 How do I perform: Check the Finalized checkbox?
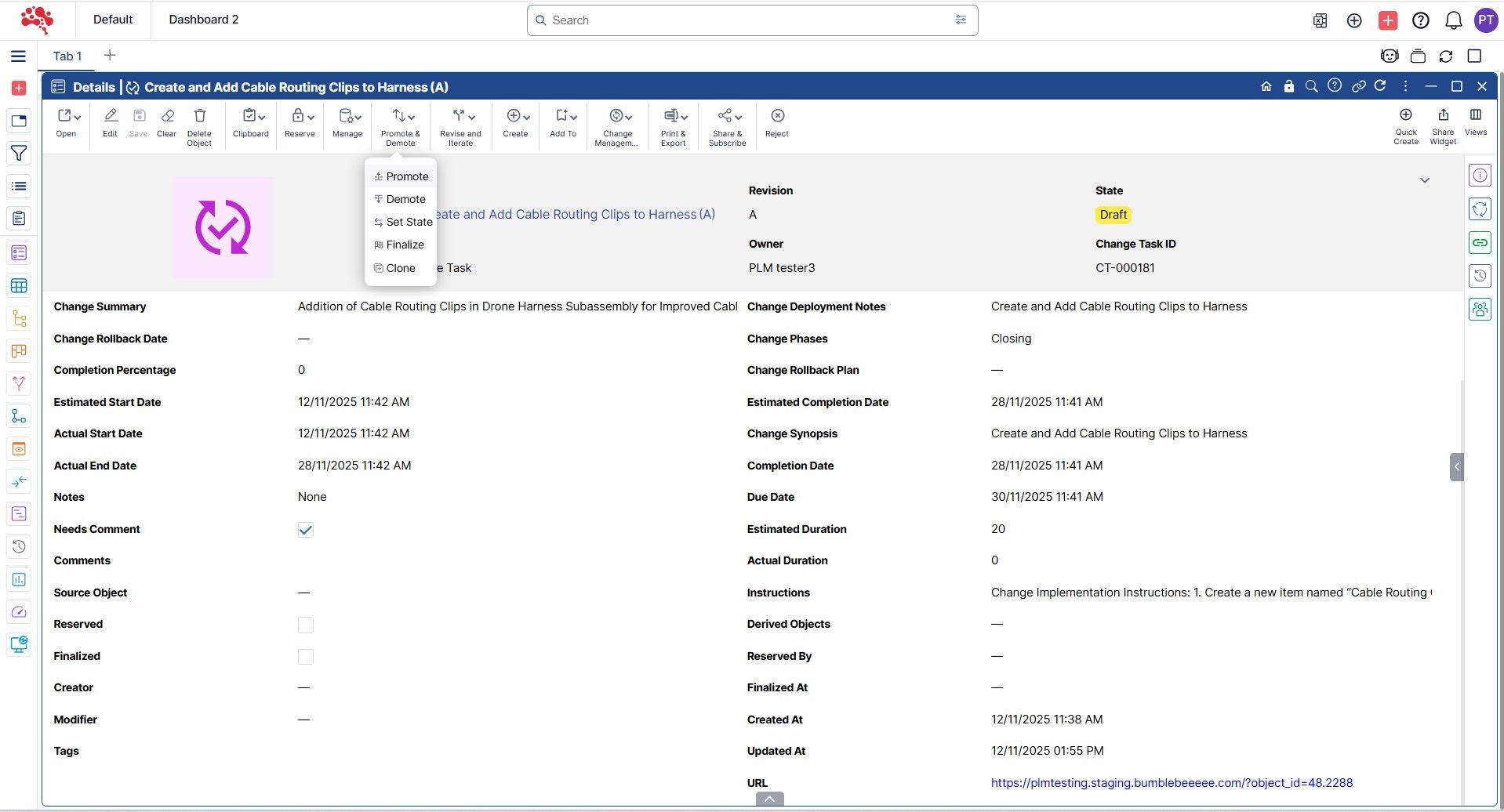306,657
